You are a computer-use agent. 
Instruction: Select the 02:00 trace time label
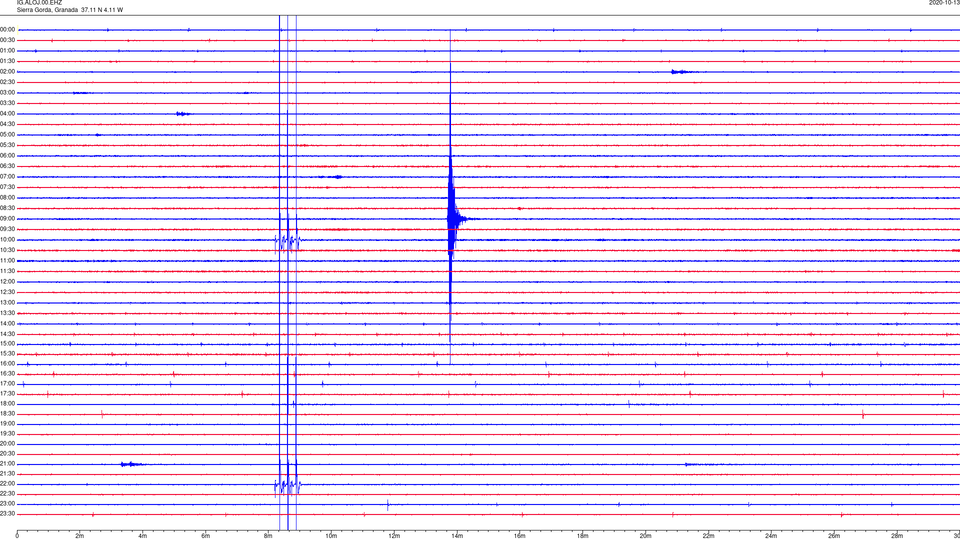(8, 72)
